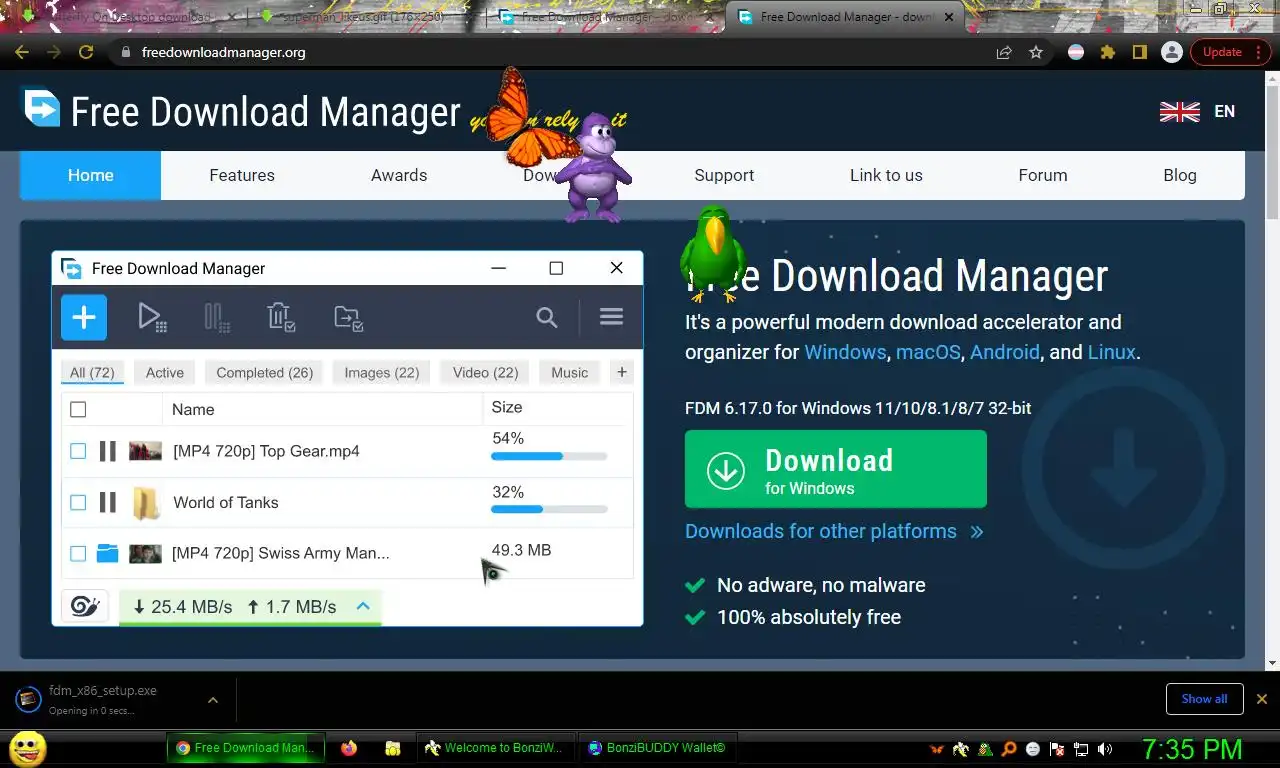
Task: Open the smiley face Start button
Action: pos(27,748)
